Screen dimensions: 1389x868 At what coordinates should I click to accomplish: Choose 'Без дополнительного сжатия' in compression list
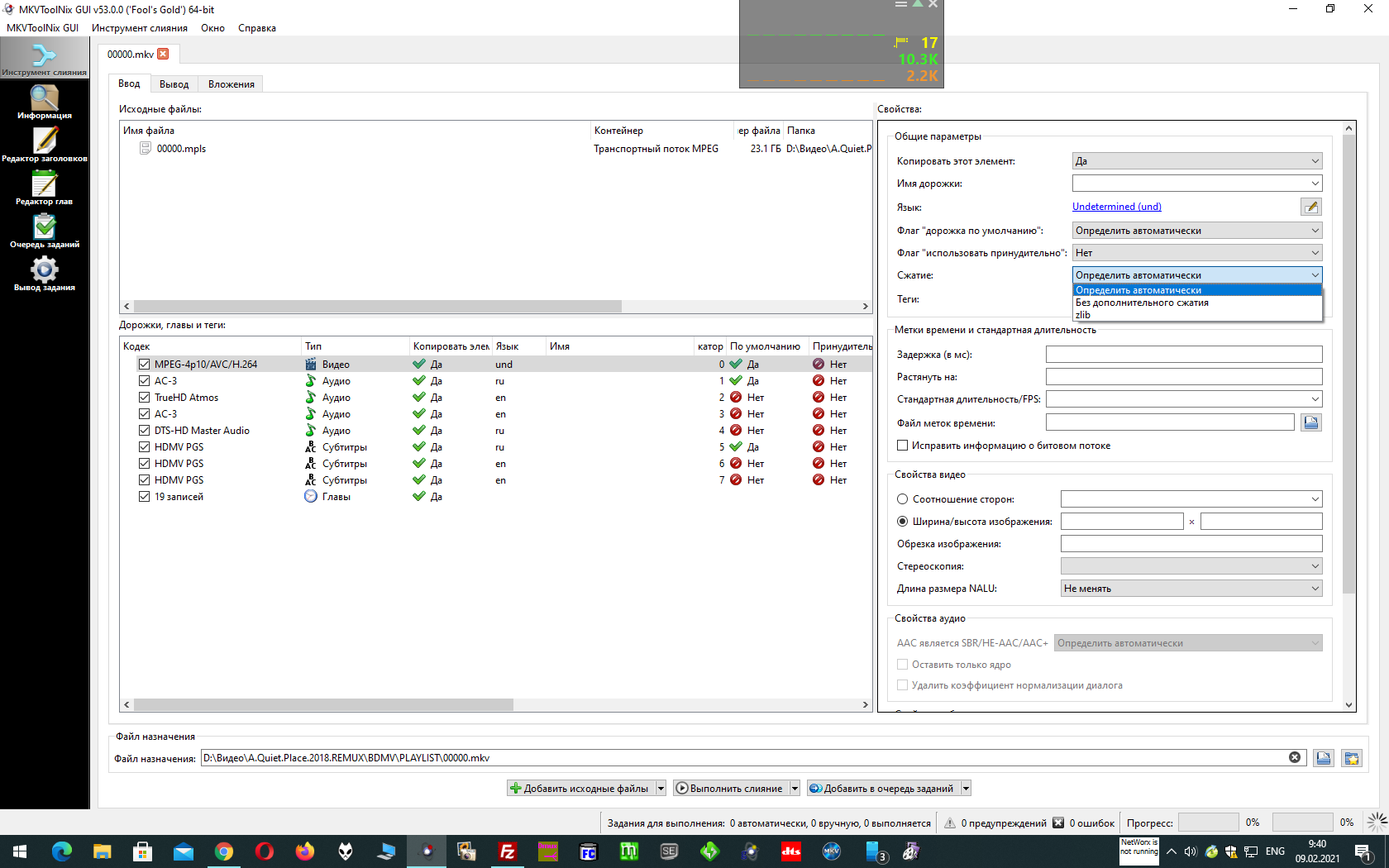pyautogui.click(x=1197, y=303)
